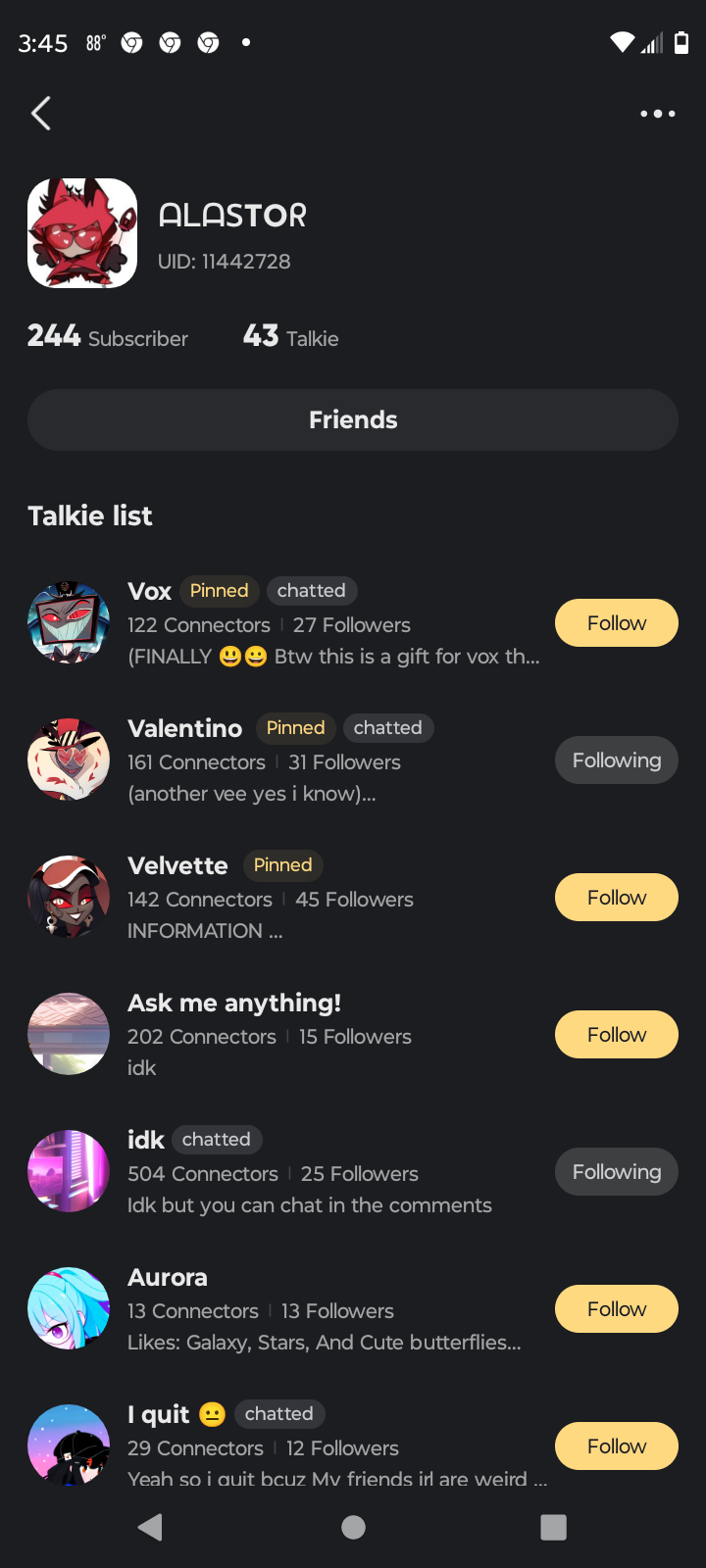This screenshot has width=706, height=1568.
Task: Open the three-dot more options menu
Action: tap(657, 114)
